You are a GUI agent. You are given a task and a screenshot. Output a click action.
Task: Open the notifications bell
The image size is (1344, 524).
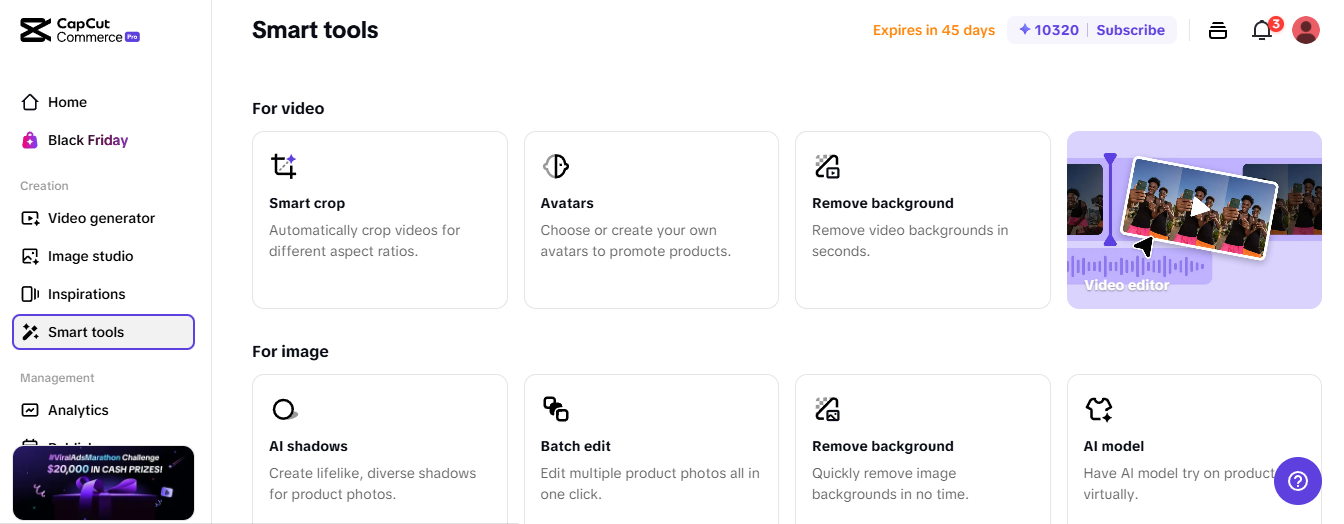(x=1262, y=30)
